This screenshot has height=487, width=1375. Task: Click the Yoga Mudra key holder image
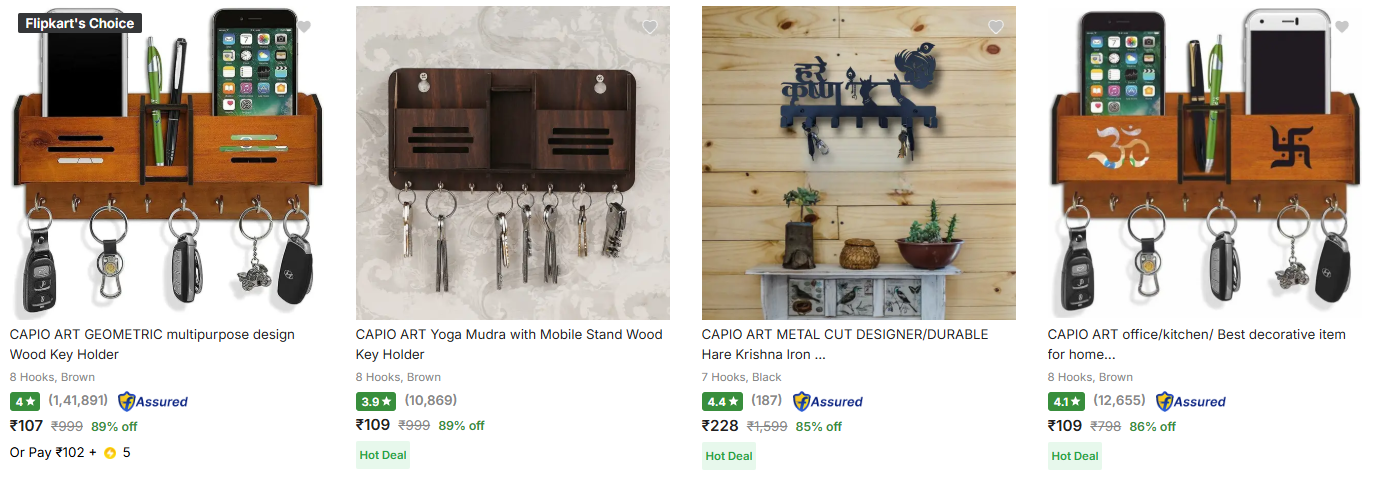[x=513, y=163]
